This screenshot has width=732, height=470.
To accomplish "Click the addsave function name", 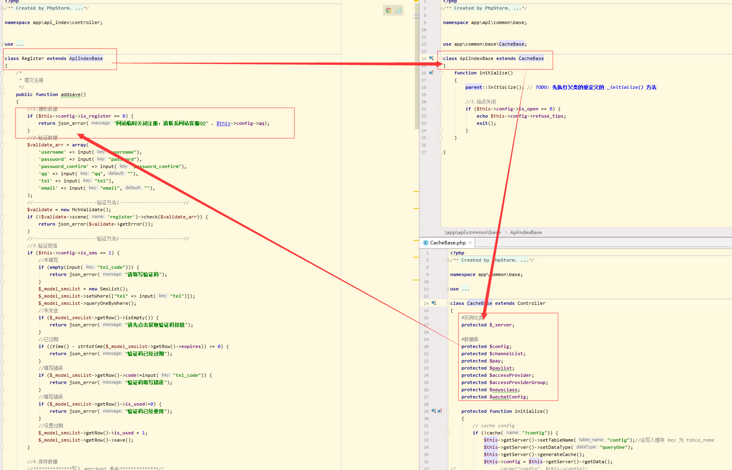I will click(72, 94).
